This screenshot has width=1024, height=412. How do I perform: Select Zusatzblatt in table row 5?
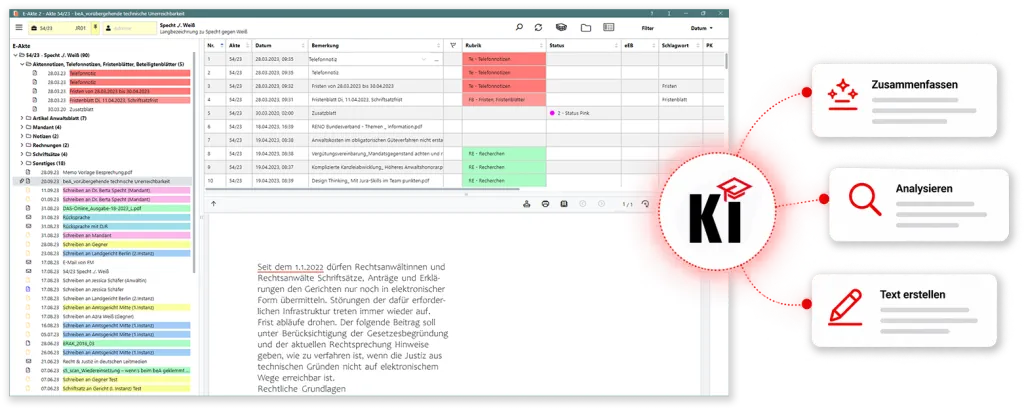(x=325, y=113)
